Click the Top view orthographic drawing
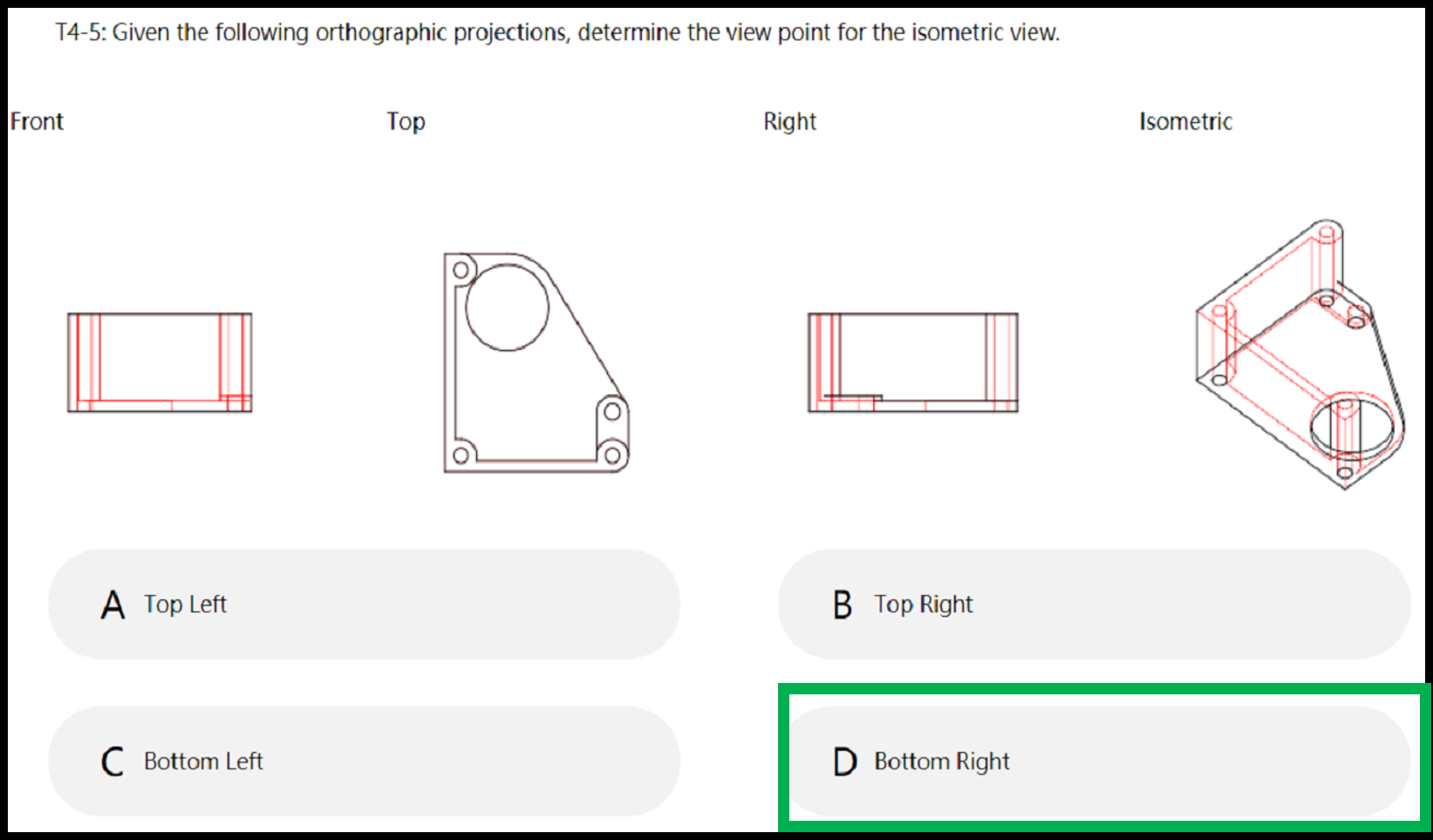1433x840 pixels. [x=536, y=363]
